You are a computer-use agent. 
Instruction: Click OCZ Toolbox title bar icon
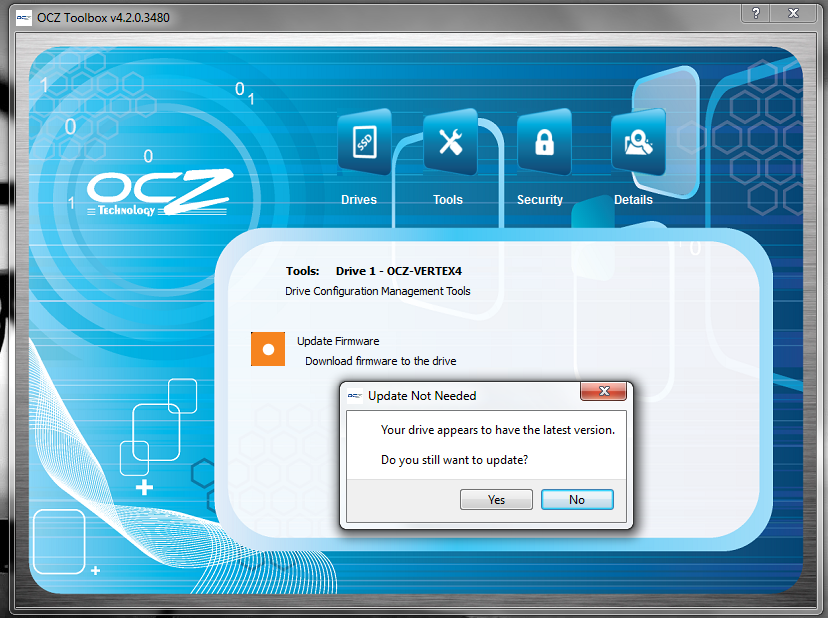coord(24,18)
